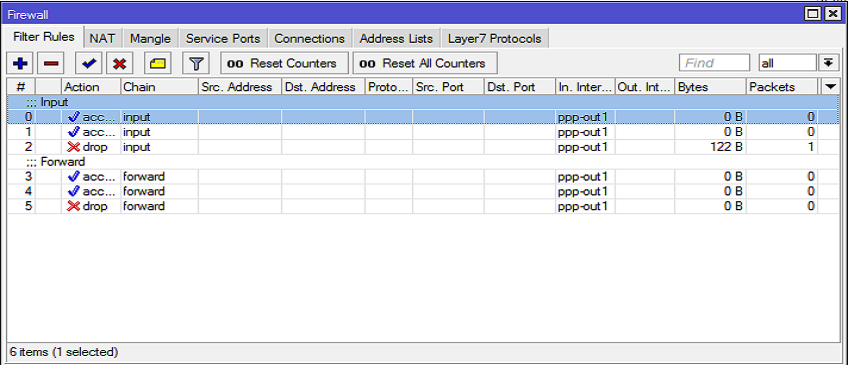849x366 pixels.
Task: Sort by Out. Int... column header
Action: (x=645, y=87)
